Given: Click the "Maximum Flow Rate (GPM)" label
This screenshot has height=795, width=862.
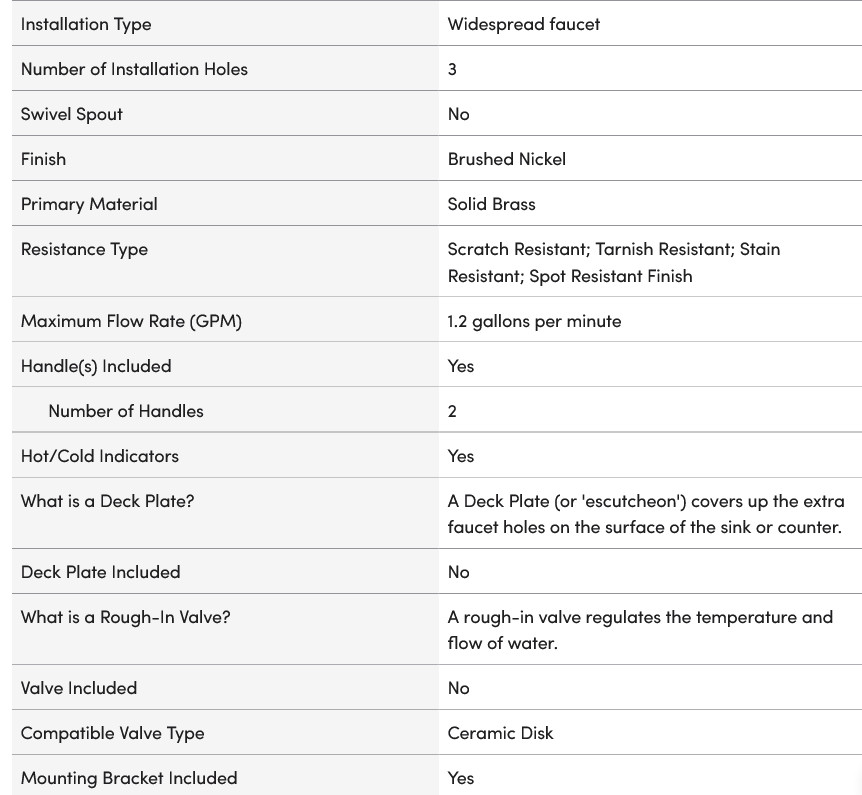Looking at the screenshot, I should tap(131, 321).
